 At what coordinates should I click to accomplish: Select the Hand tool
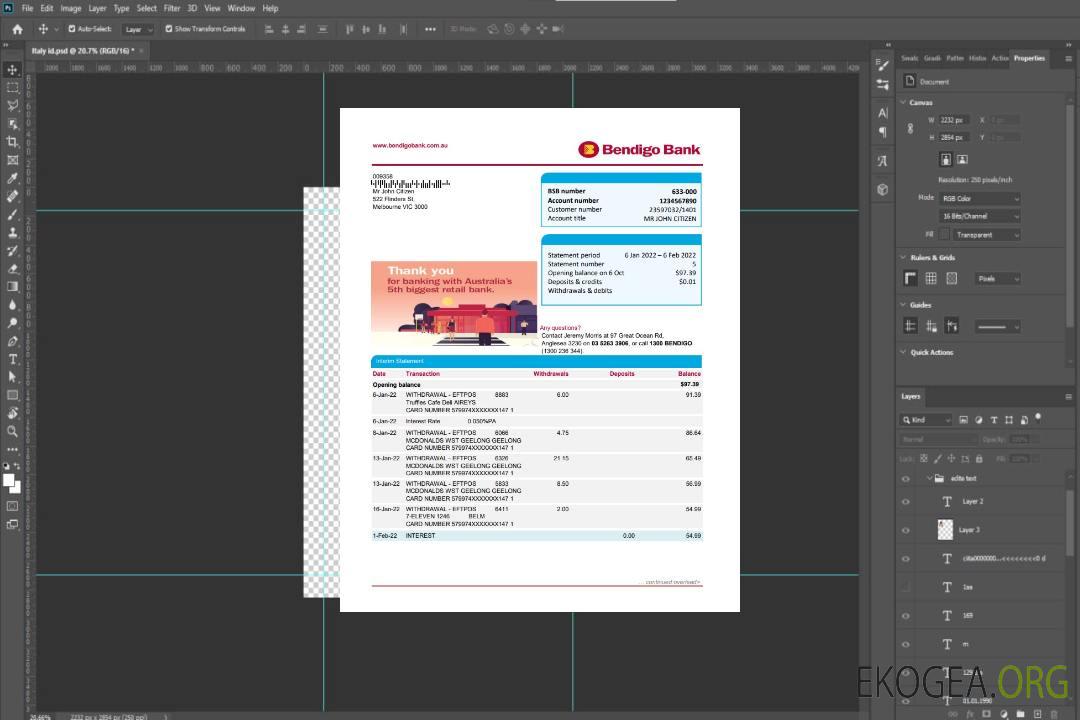(12, 413)
